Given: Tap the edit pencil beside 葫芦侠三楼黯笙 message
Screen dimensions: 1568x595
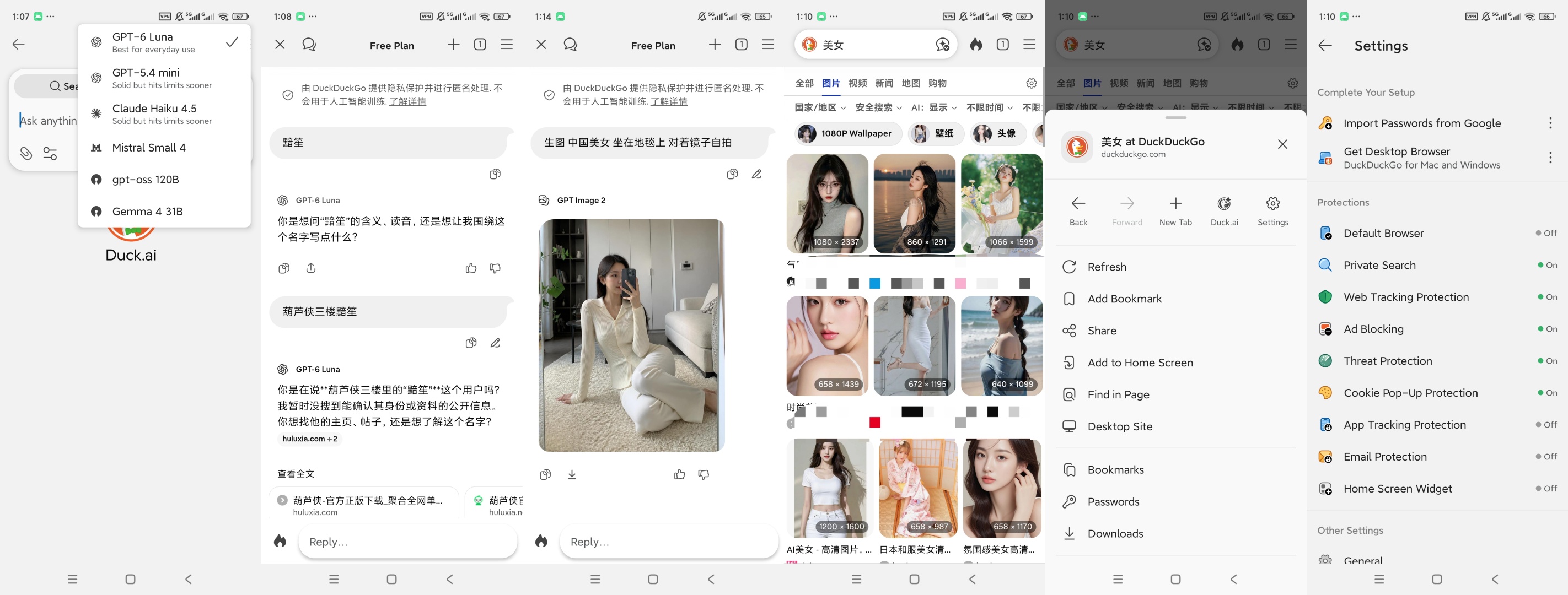Looking at the screenshot, I should pyautogui.click(x=496, y=343).
